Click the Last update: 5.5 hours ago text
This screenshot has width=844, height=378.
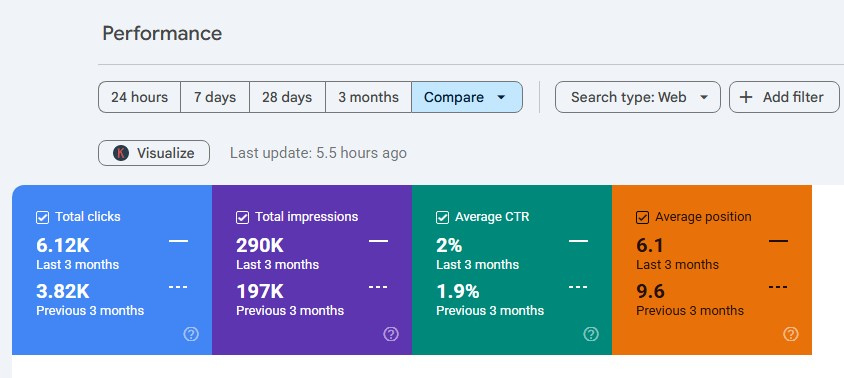tap(318, 153)
